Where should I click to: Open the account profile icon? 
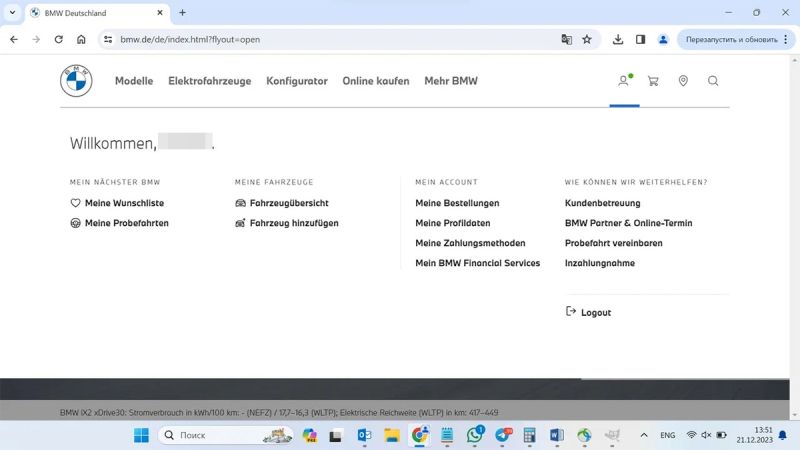tap(624, 81)
